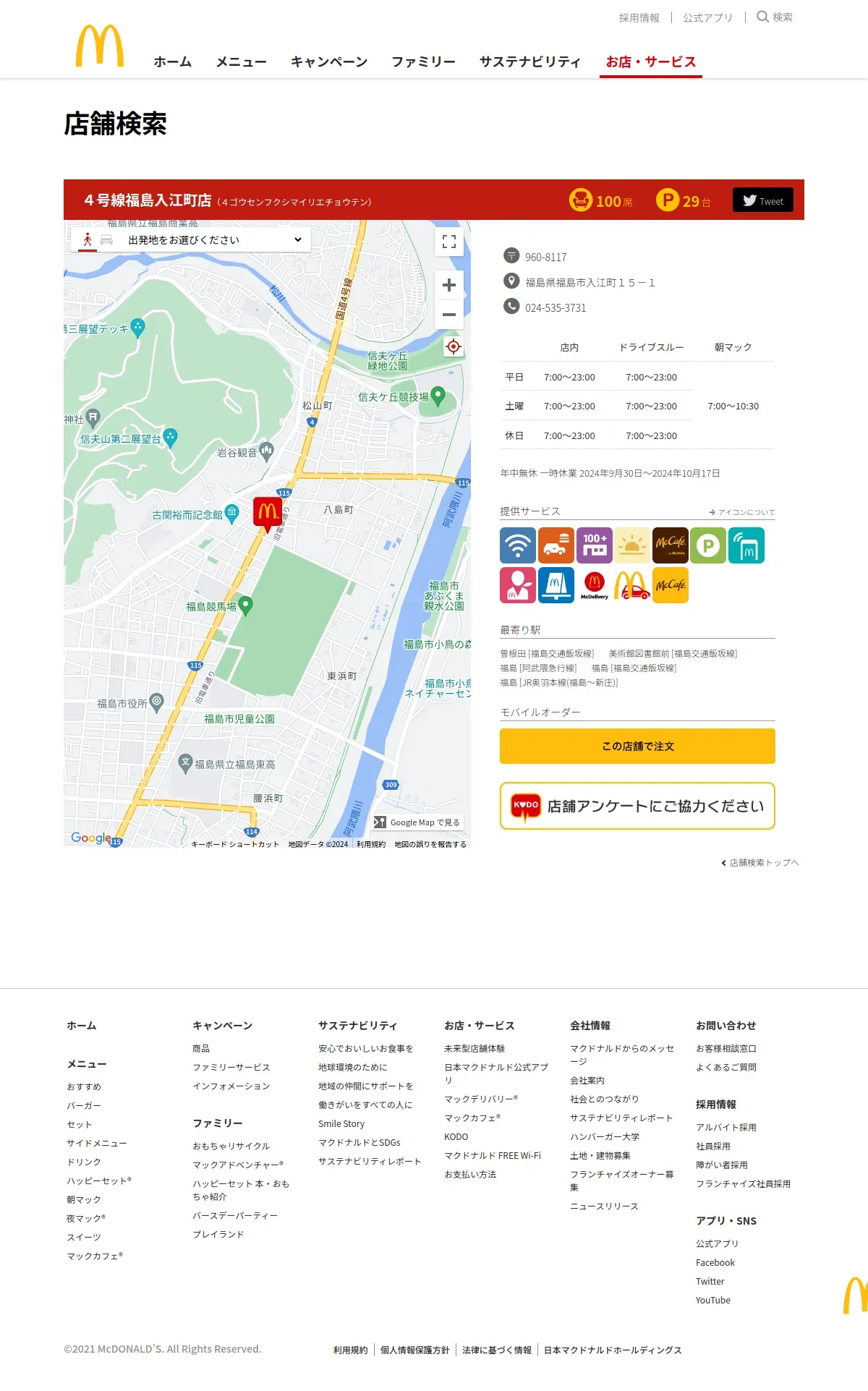Click footer link 朝マック
Viewport: 868px width, 1391px height.
pyautogui.click(x=84, y=1199)
